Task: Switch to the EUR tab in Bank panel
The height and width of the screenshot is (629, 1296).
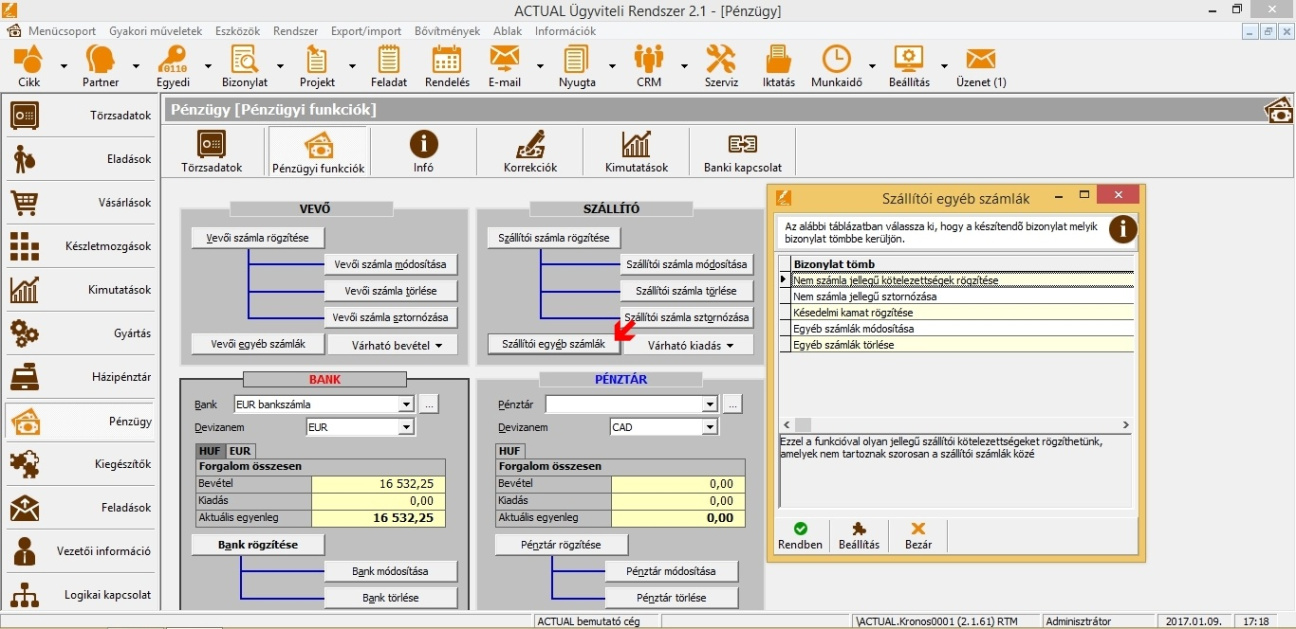Action: [x=241, y=451]
